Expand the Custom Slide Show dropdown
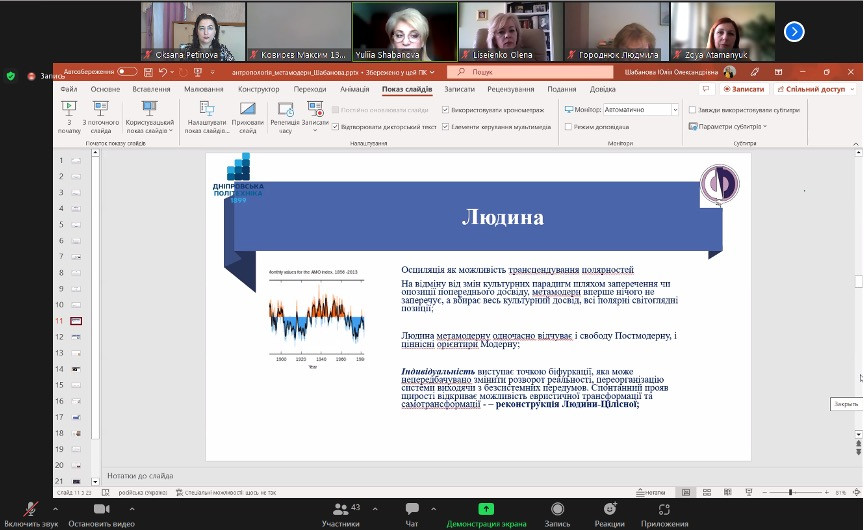 tap(149, 117)
